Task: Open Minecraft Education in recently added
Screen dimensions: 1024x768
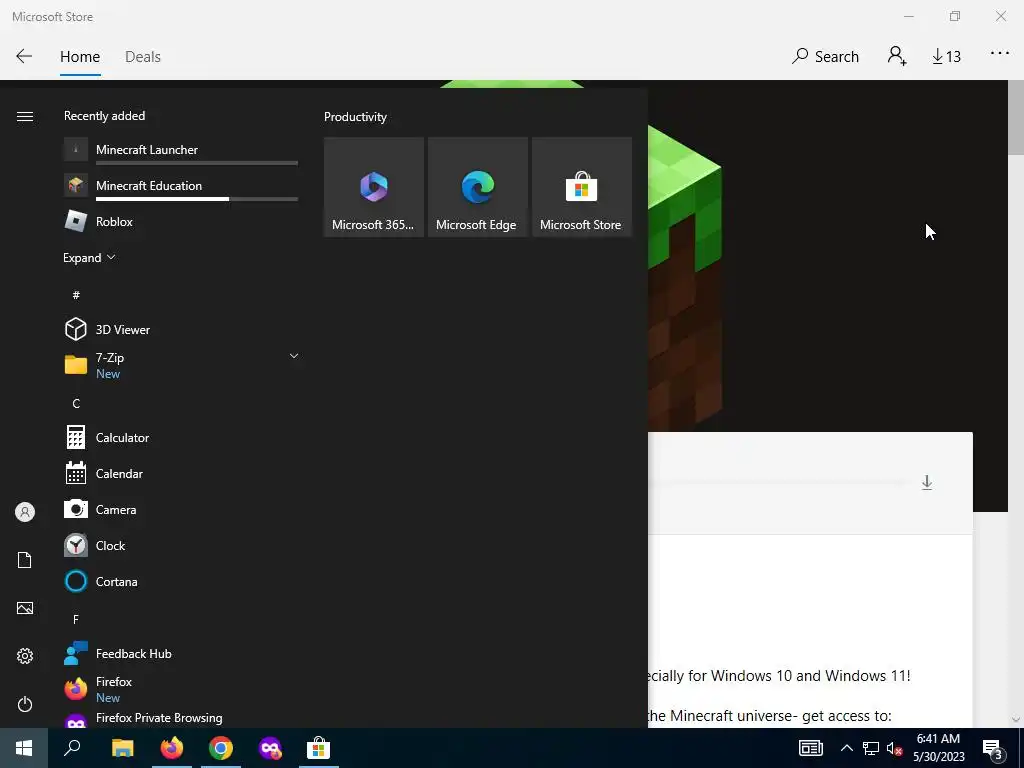Action: click(181, 186)
